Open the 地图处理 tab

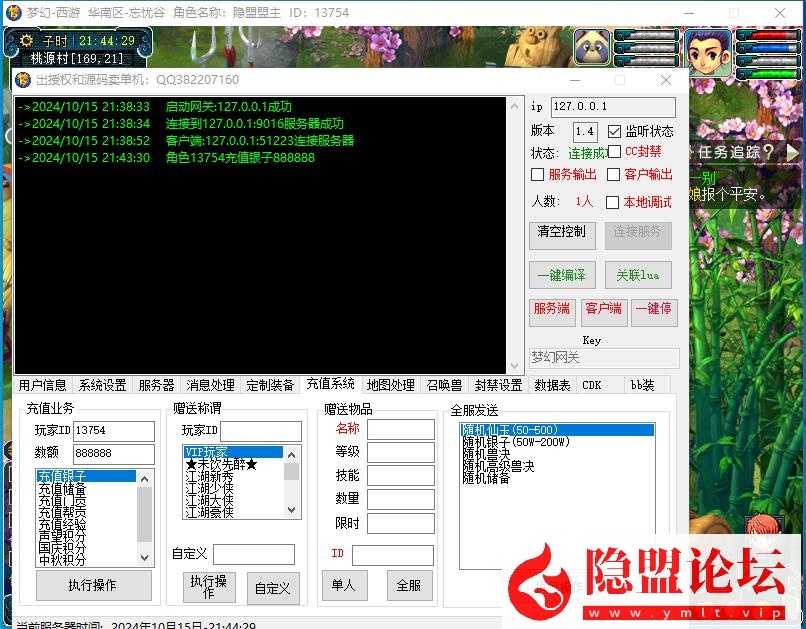coord(391,385)
